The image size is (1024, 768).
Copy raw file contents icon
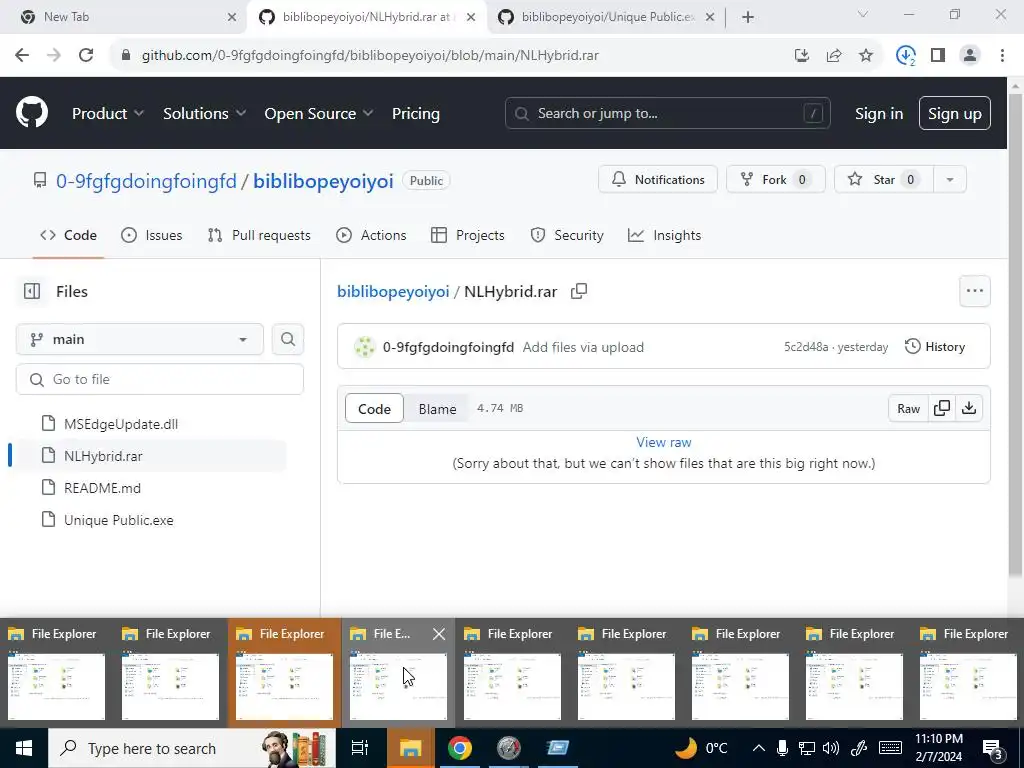click(x=942, y=408)
